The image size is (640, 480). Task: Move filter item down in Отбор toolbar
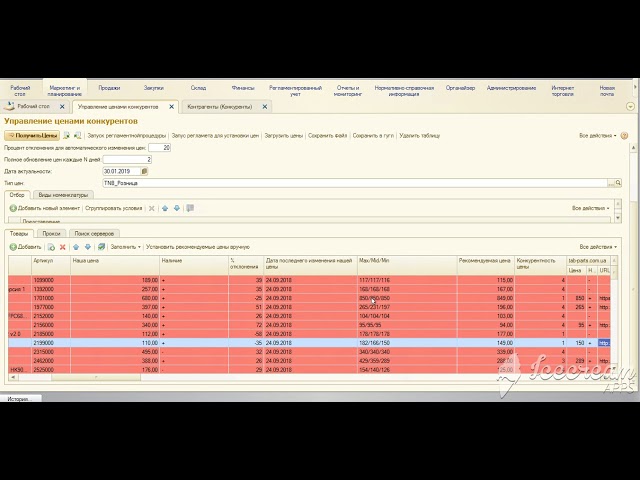pyautogui.click(x=177, y=208)
